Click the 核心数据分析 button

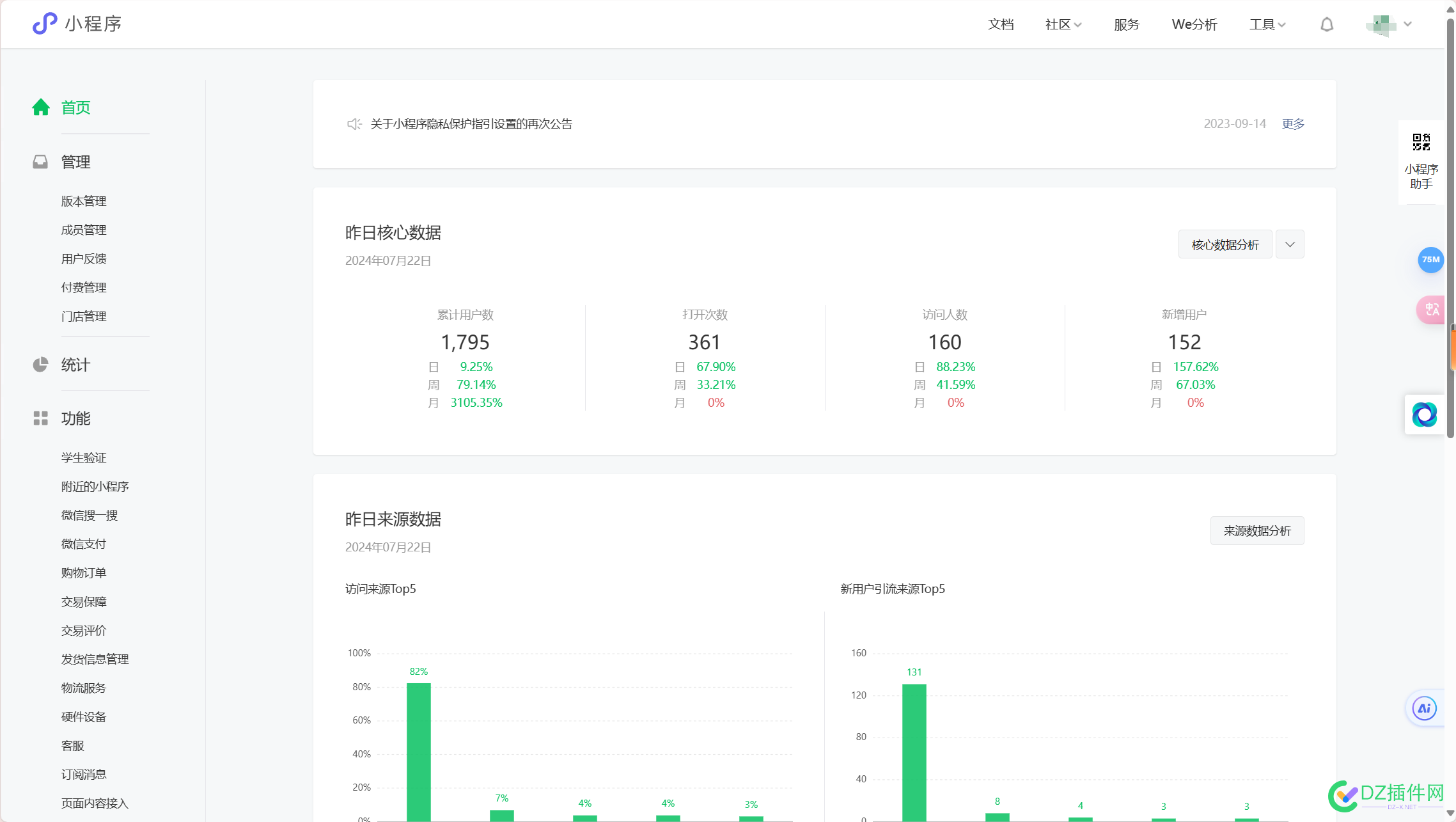[1225, 244]
